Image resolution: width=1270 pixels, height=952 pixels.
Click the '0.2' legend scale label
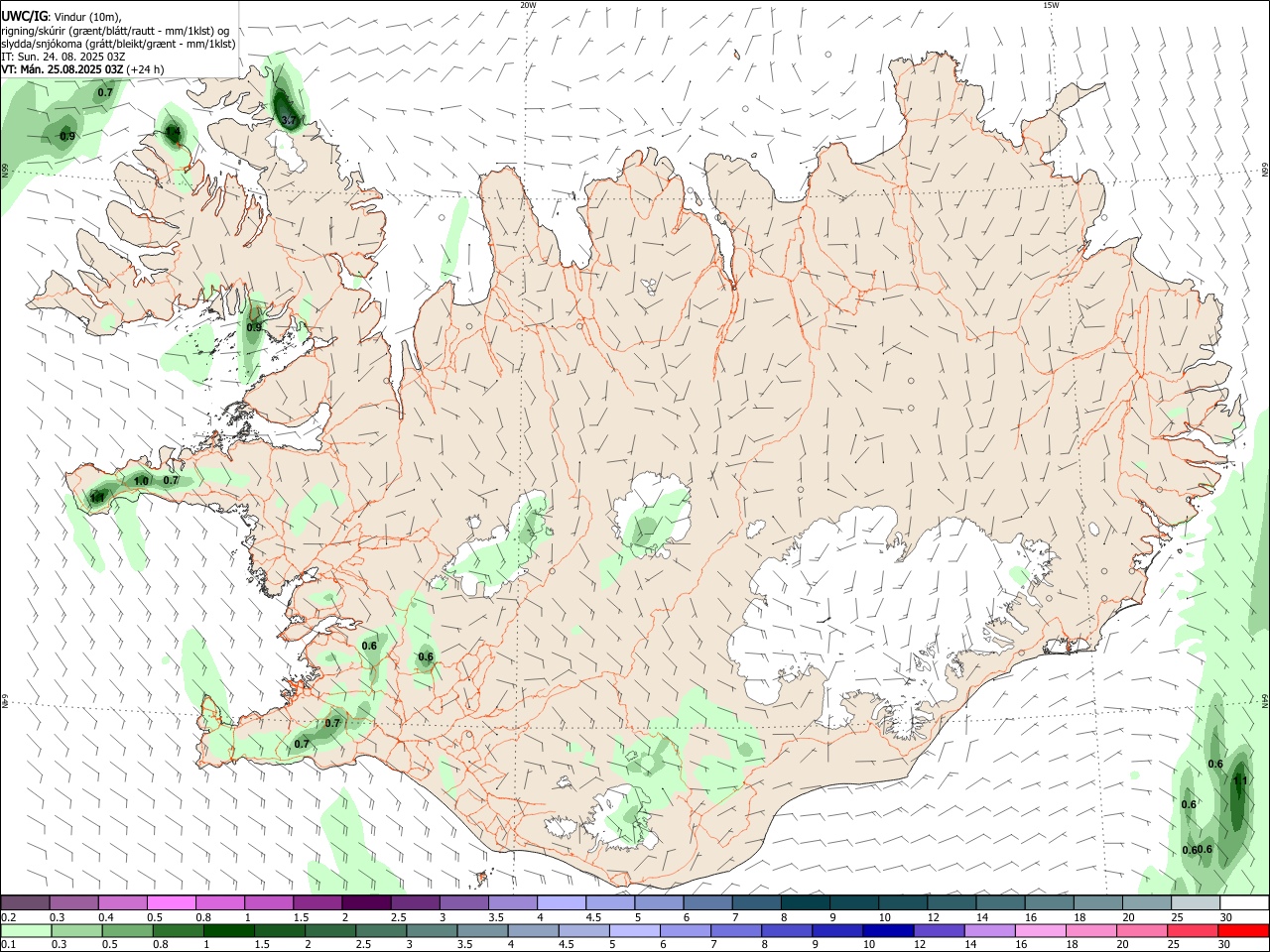(x=9, y=917)
